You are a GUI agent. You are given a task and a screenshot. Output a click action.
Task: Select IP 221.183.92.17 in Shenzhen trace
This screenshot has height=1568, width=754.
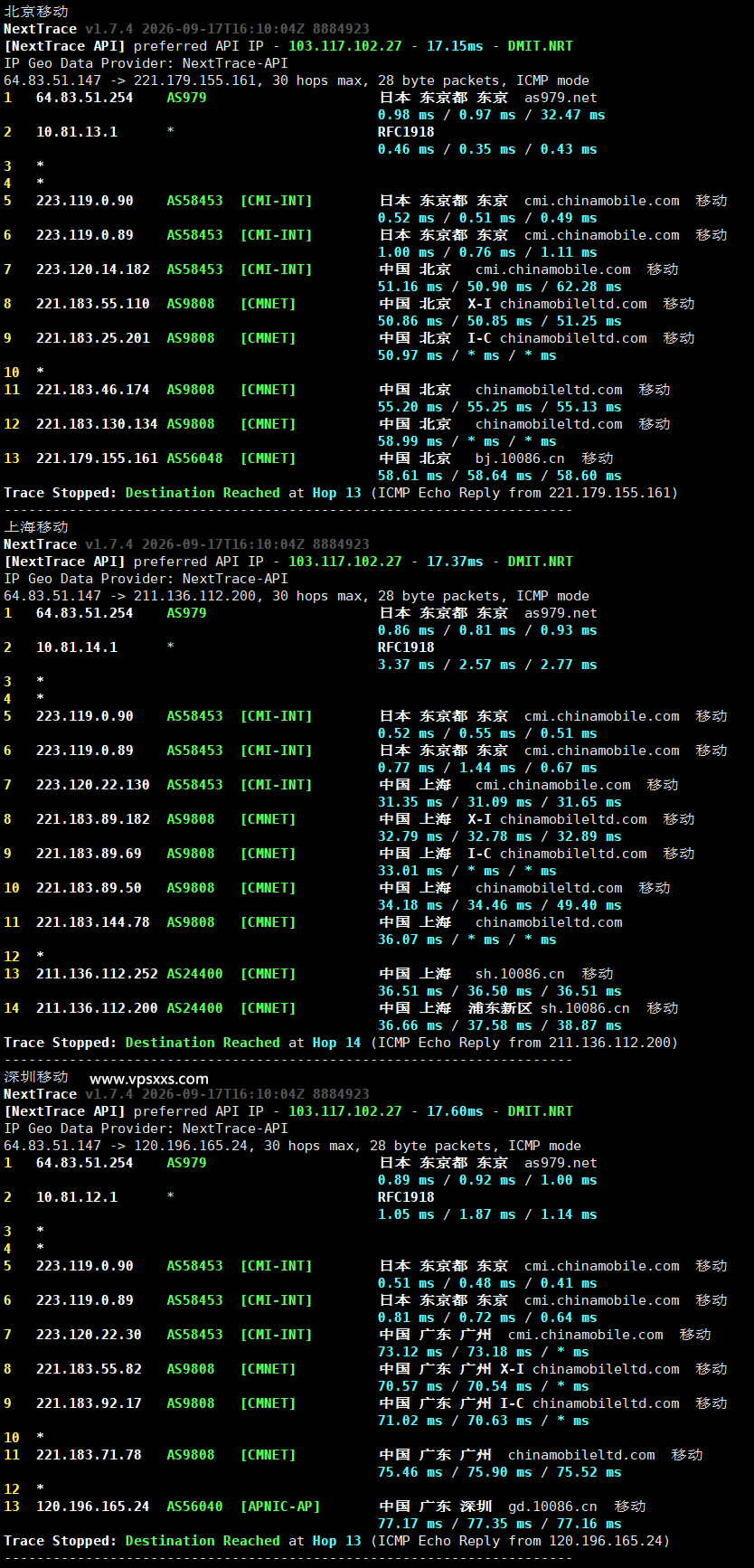click(x=89, y=1403)
